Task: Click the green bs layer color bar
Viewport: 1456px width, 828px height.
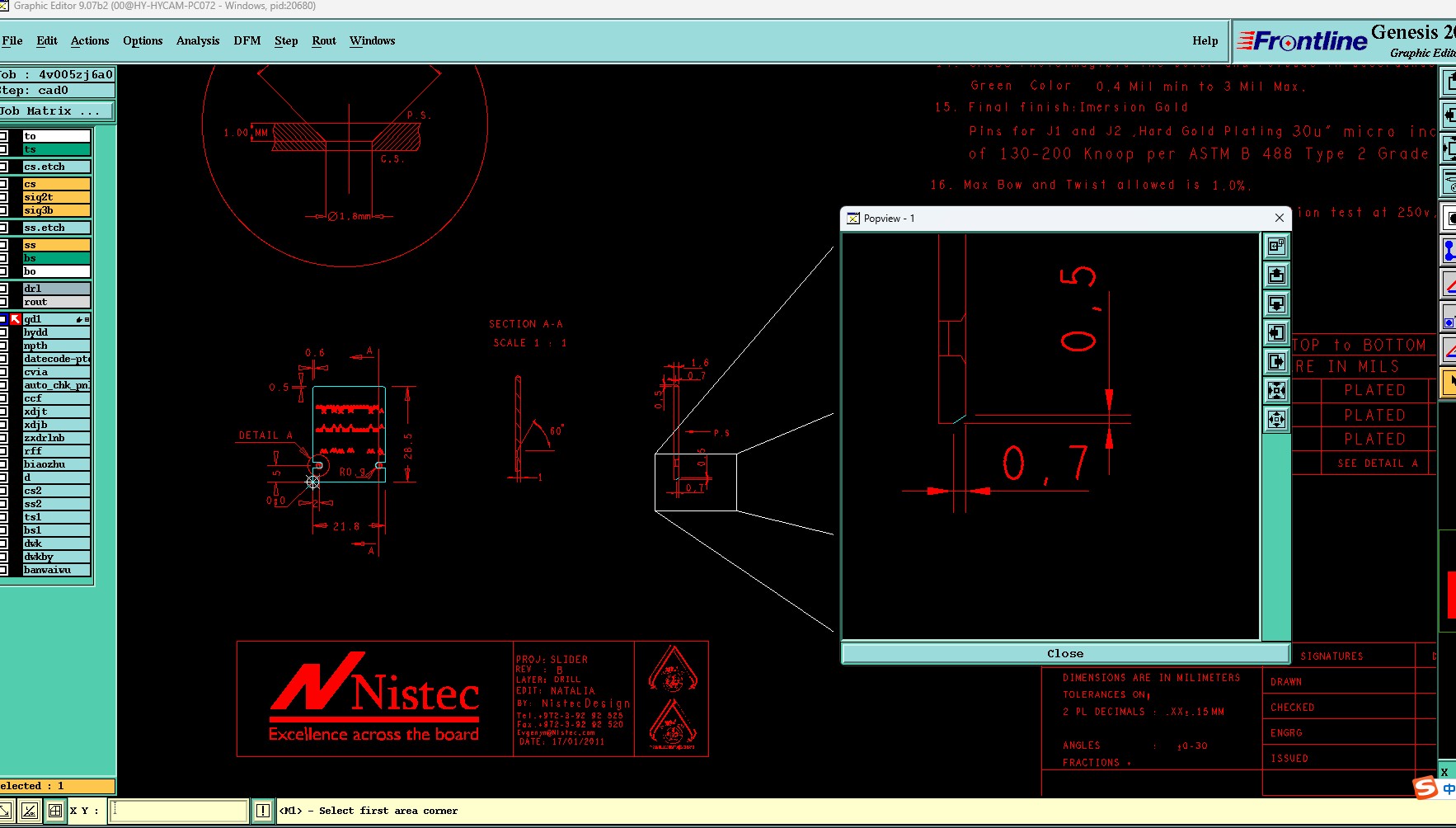Action: point(56,258)
